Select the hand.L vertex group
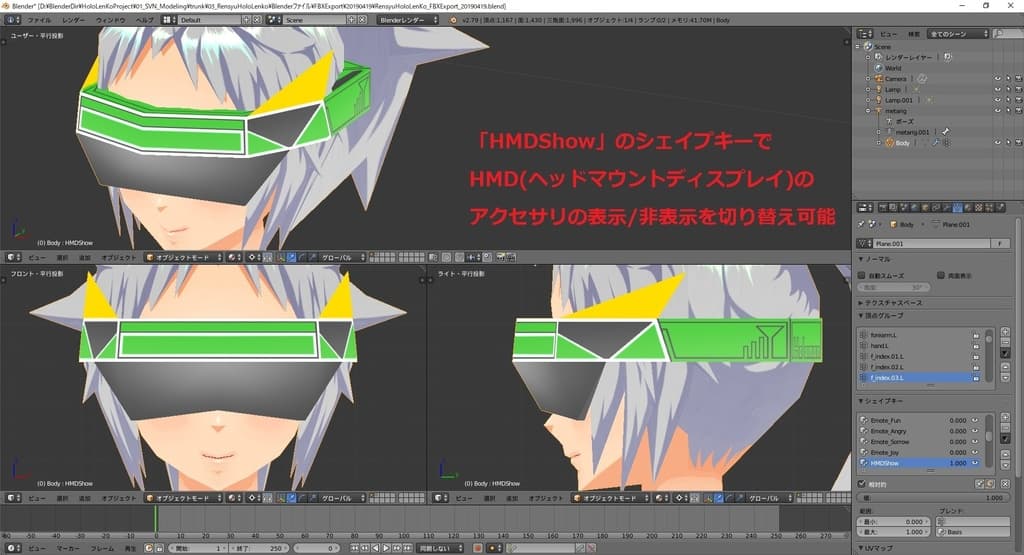 [x=880, y=346]
